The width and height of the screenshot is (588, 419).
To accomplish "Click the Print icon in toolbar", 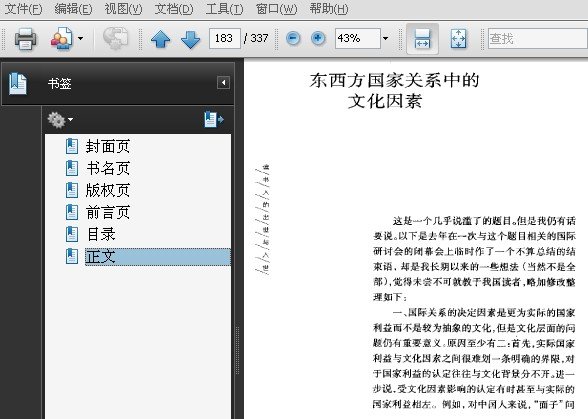I will tap(26, 39).
